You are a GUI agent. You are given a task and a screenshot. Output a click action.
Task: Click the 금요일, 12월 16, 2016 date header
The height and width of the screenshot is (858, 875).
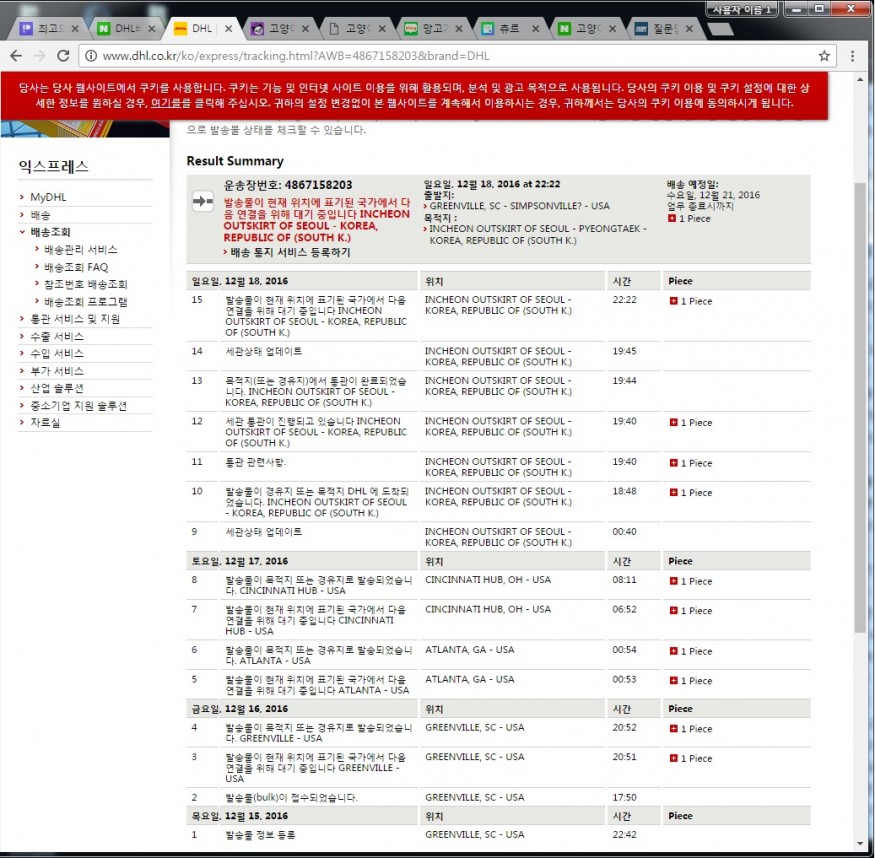(240, 708)
